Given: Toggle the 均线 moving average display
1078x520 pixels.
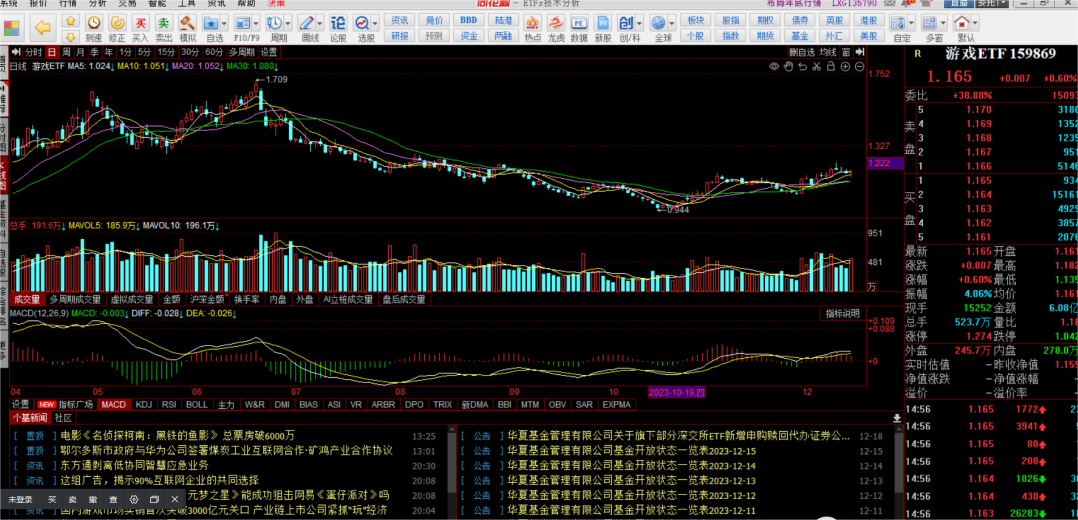Looking at the screenshot, I should pyautogui.click(x=828, y=52).
